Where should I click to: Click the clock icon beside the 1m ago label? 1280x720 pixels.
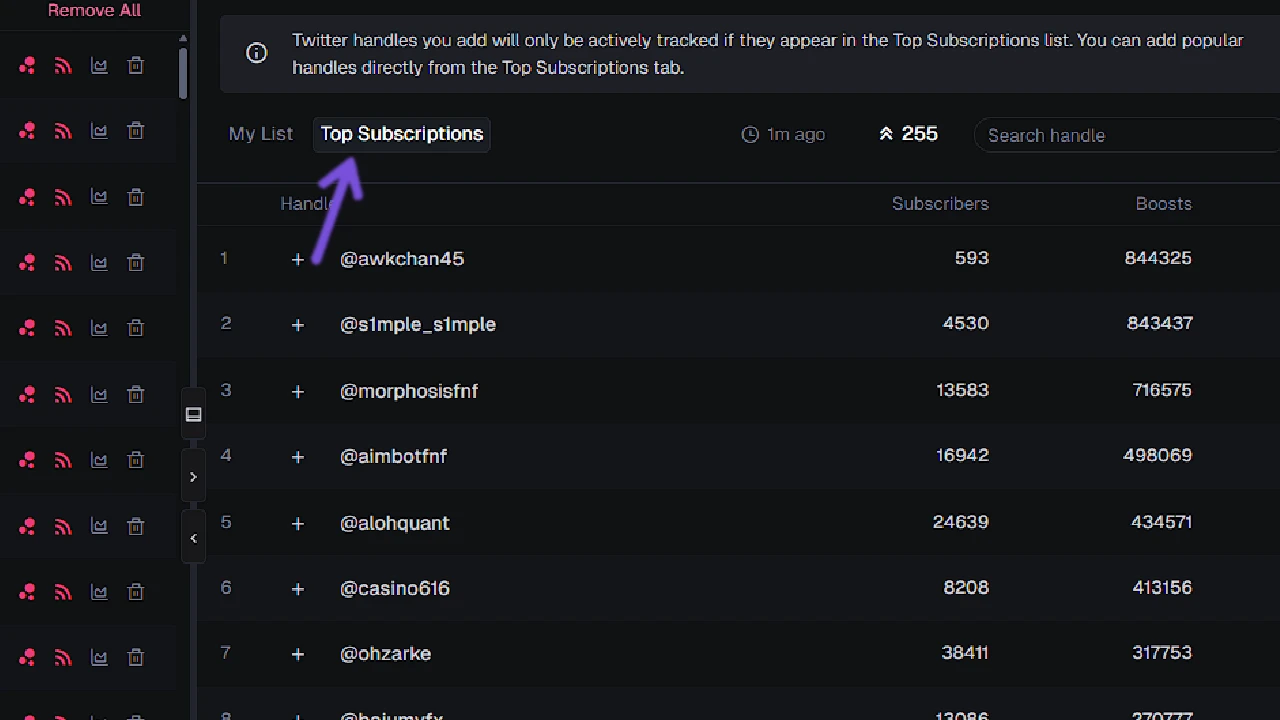(750, 134)
